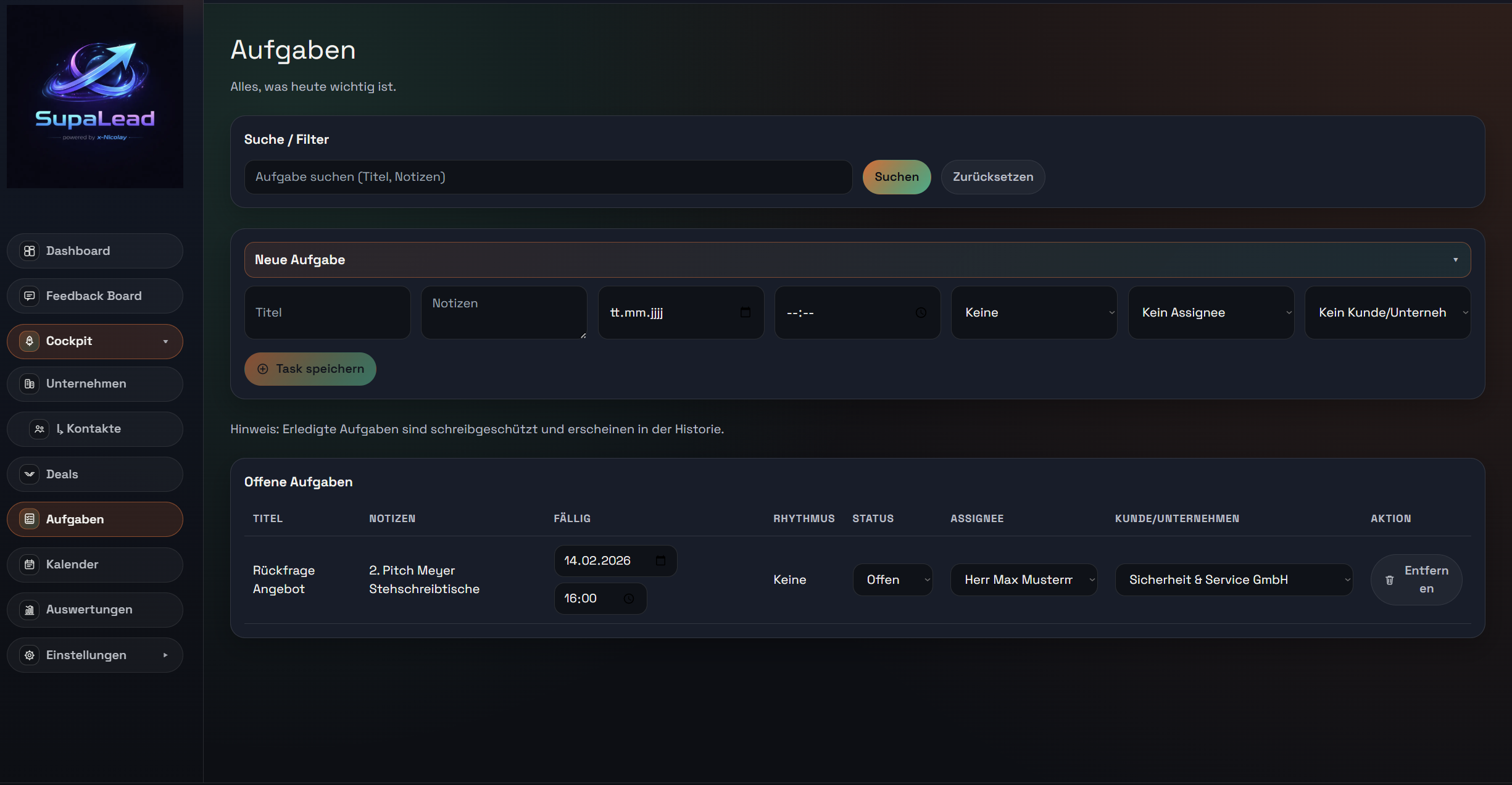Click the Kontakte people icon

pos(39,429)
